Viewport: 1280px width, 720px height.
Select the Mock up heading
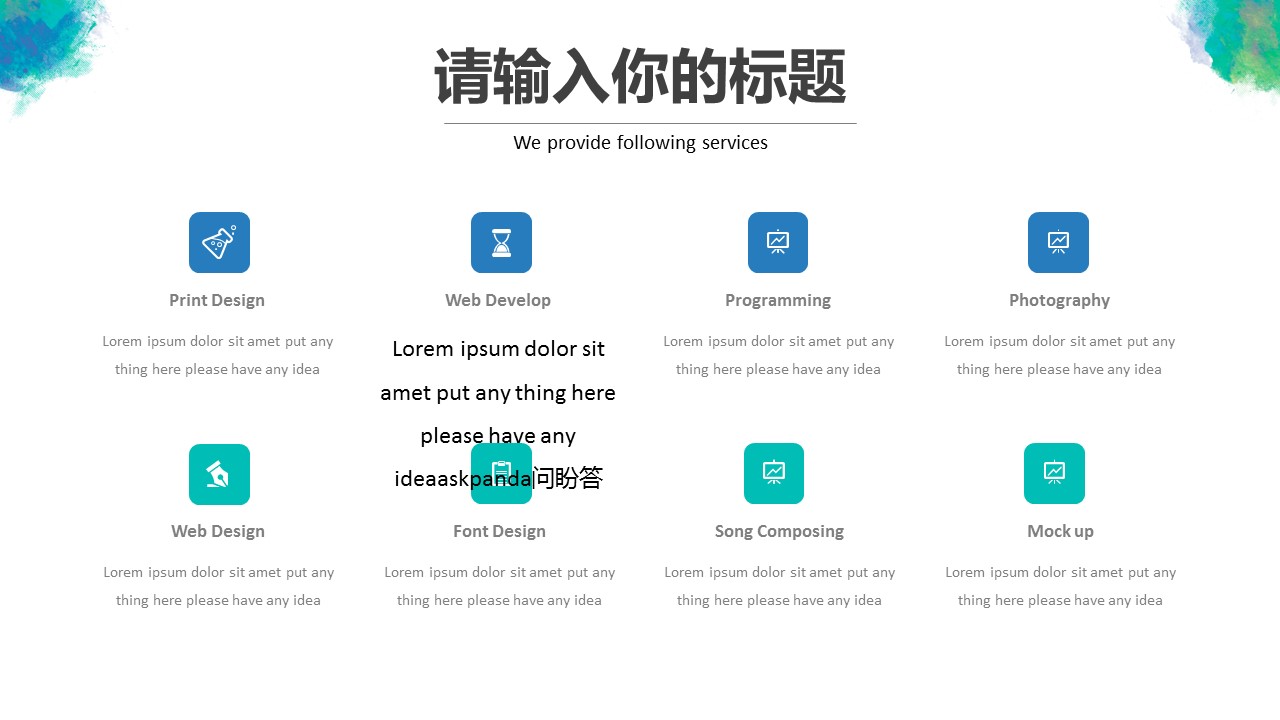tap(1060, 531)
